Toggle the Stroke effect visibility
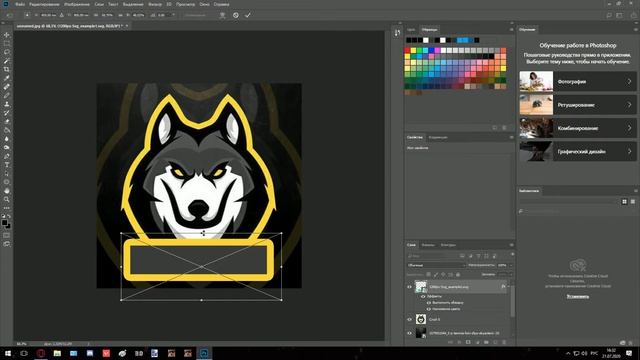The image size is (640, 360). pos(429,303)
